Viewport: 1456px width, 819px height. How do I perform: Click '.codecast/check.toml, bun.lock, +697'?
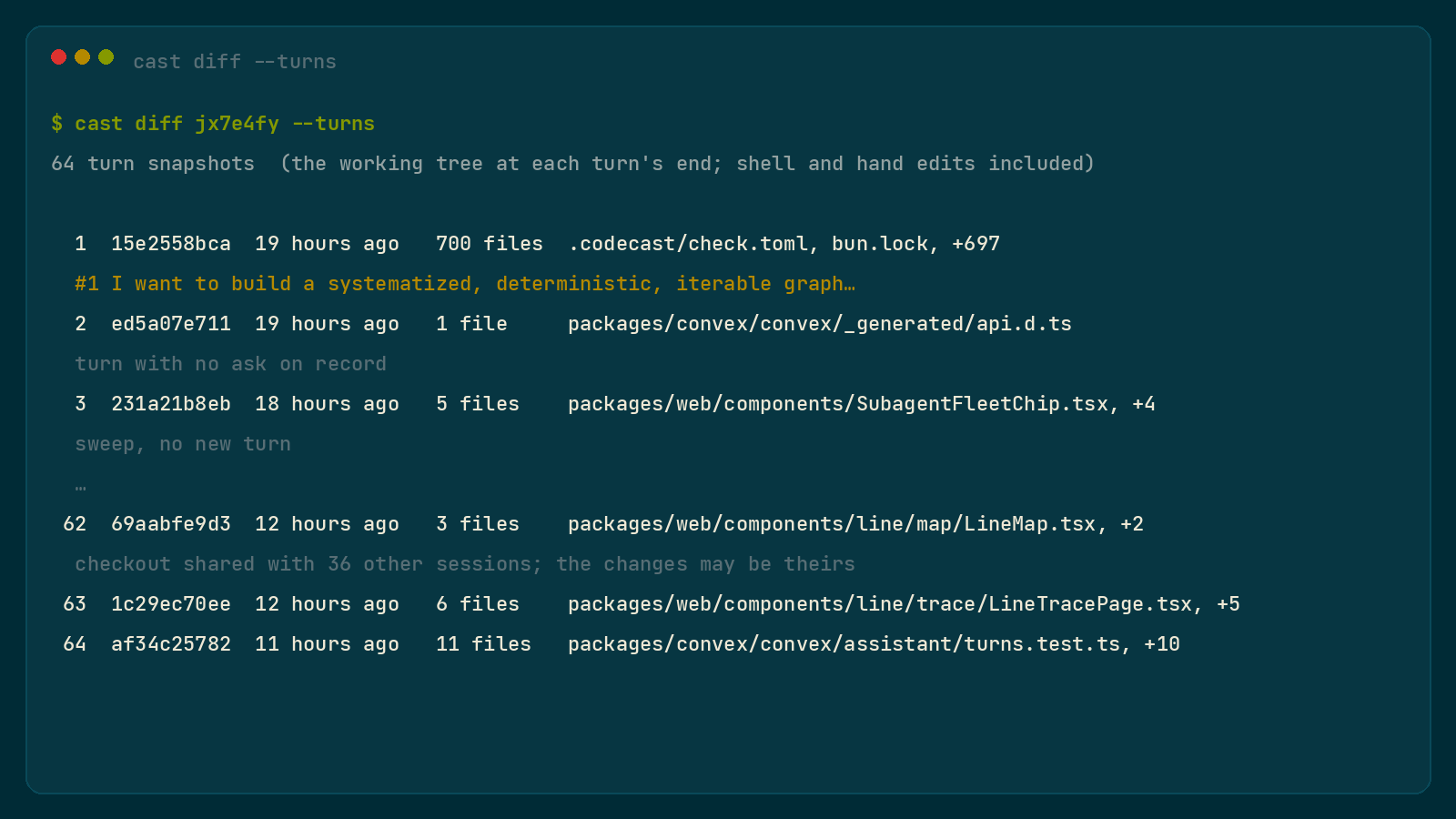coord(784,244)
